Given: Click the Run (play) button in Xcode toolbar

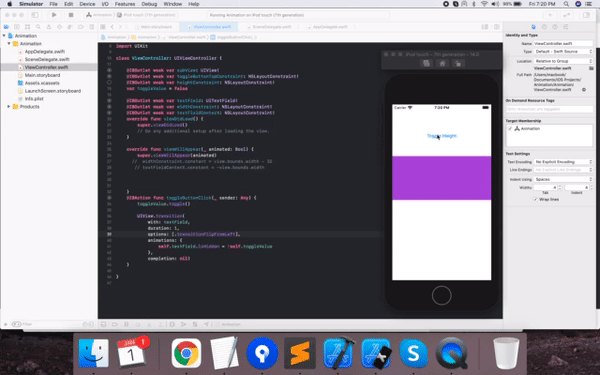Looking at the screenshot, I should [54, 15].
